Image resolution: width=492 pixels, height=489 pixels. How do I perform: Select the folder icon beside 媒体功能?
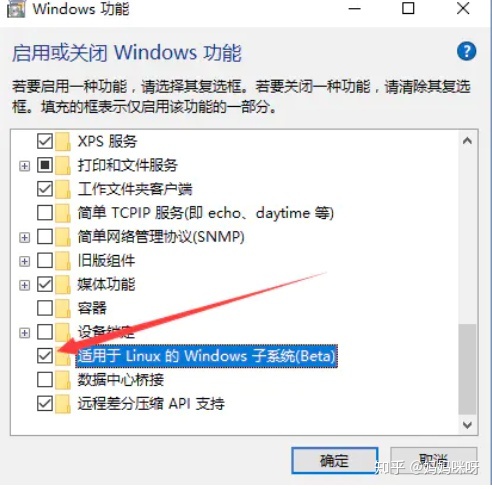63,285
